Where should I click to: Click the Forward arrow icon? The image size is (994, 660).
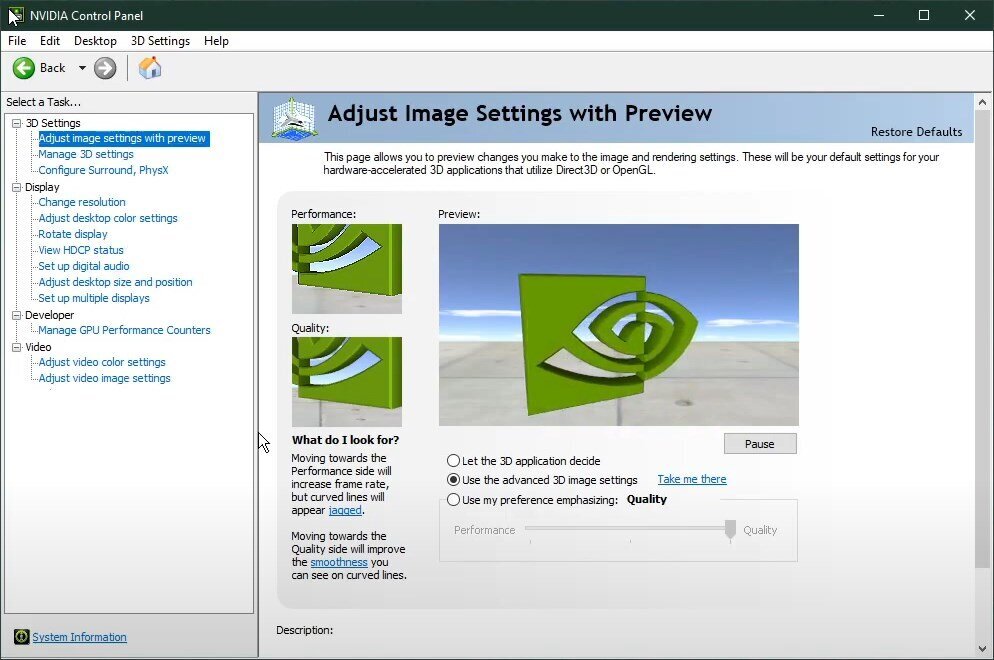click(105, 68)
